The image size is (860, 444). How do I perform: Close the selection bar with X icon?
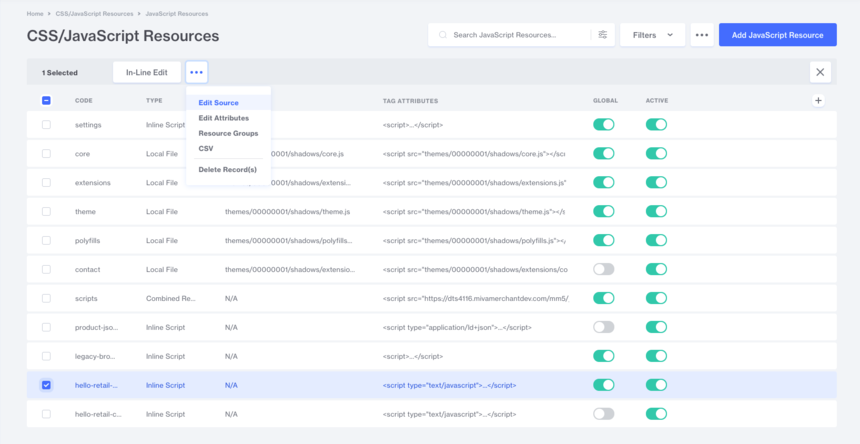tap(820, 72)
